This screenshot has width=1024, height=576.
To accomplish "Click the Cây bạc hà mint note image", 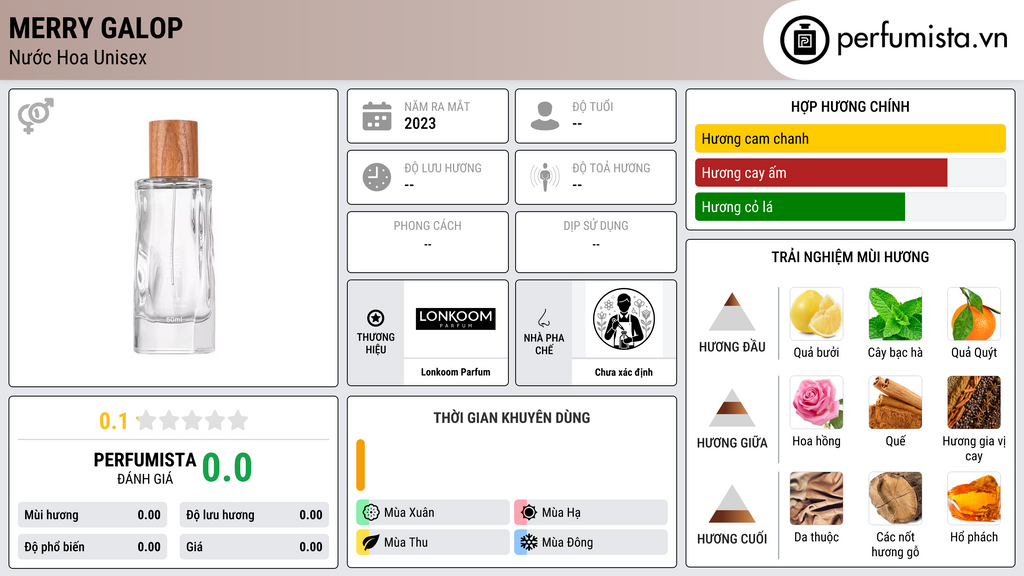I will tap(895, 314).
